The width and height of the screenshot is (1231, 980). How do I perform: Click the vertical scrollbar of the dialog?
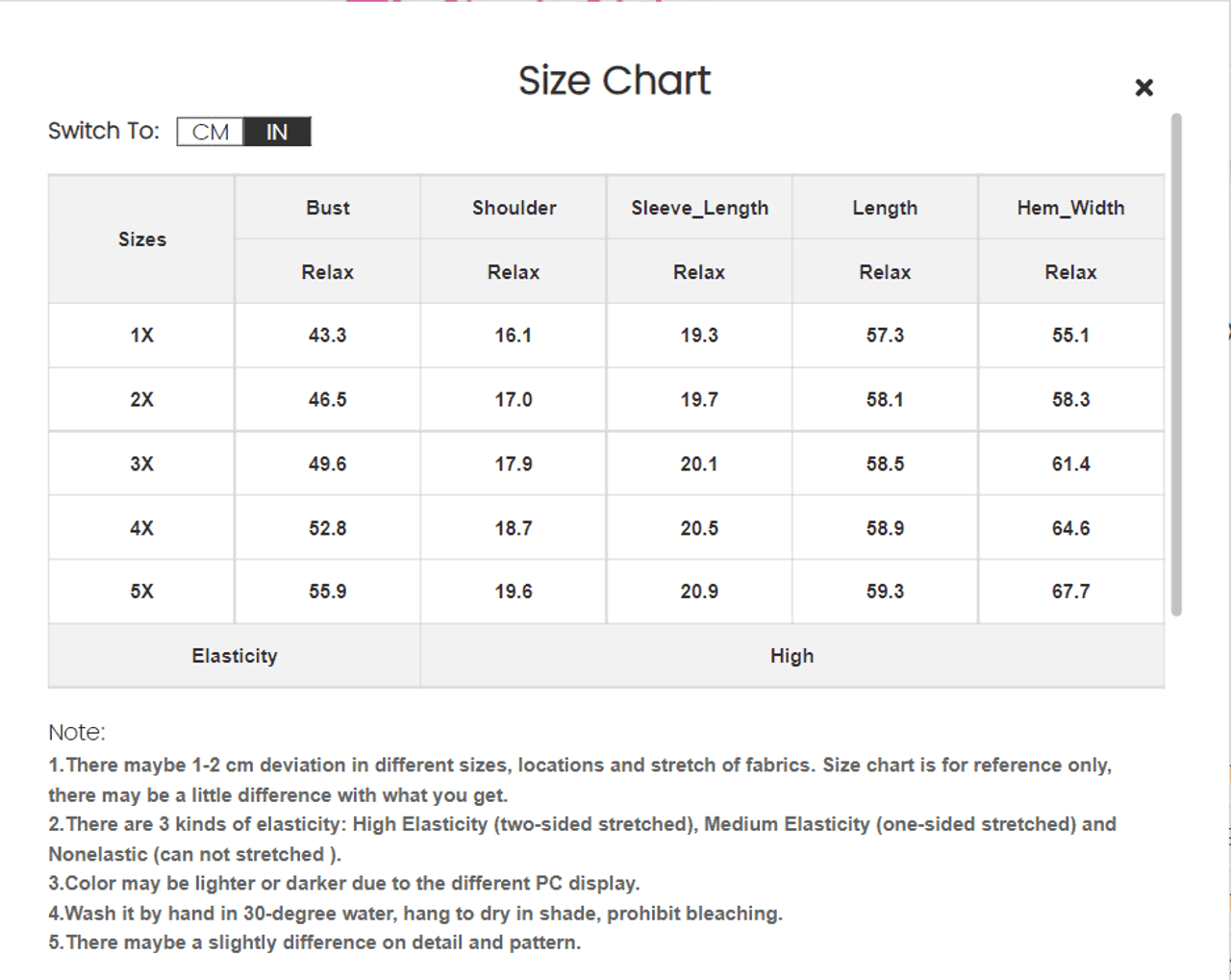1175,364
